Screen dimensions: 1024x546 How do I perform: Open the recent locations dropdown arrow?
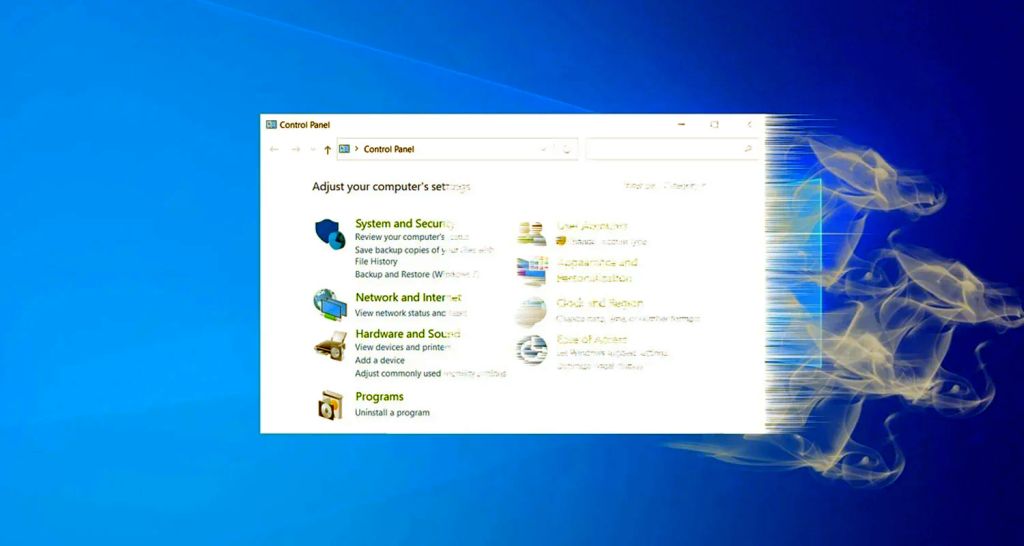pos(312,150)
